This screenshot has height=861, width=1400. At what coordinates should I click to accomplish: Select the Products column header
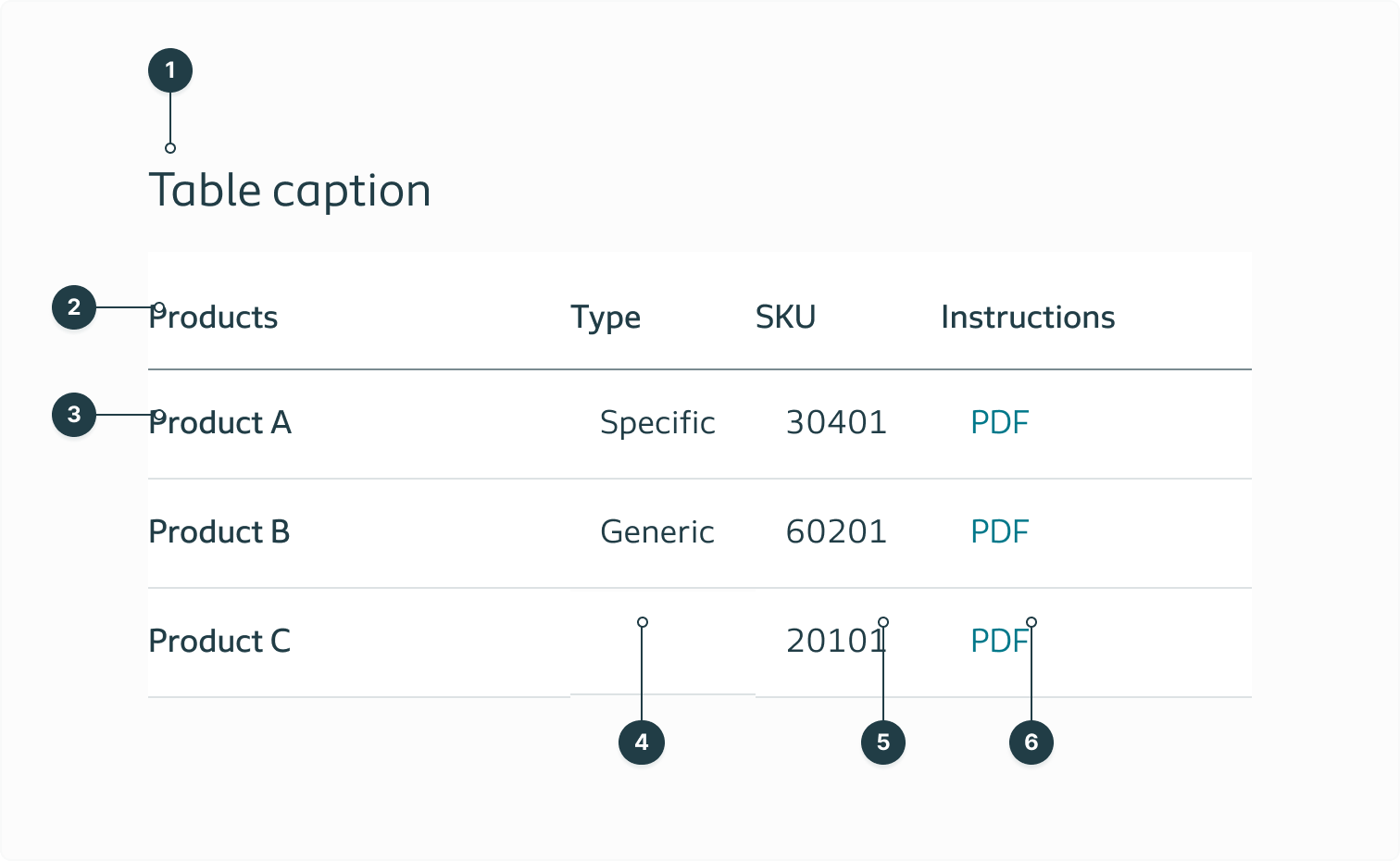pyautogui.click(x=213, y=318)
